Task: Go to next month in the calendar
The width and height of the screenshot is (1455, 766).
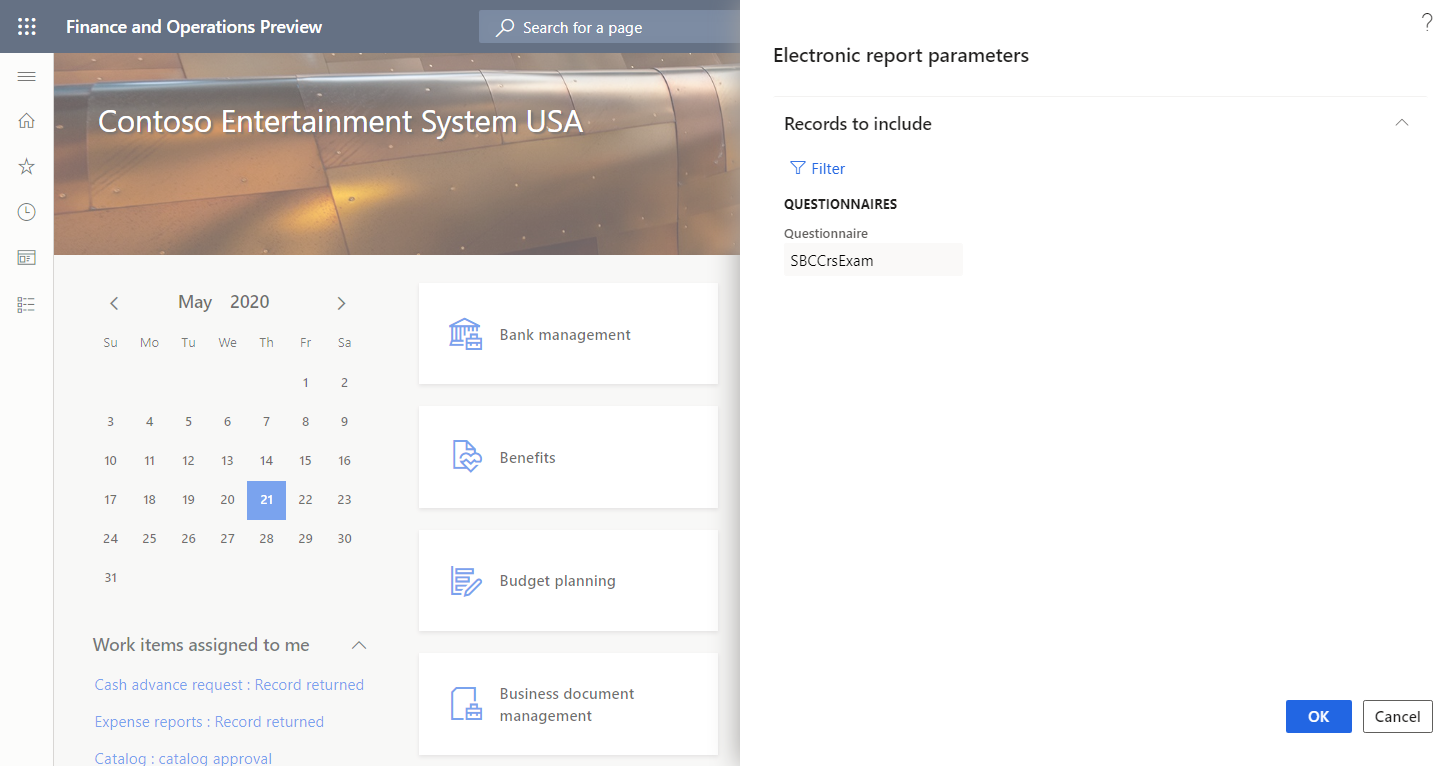Action: 341,302
